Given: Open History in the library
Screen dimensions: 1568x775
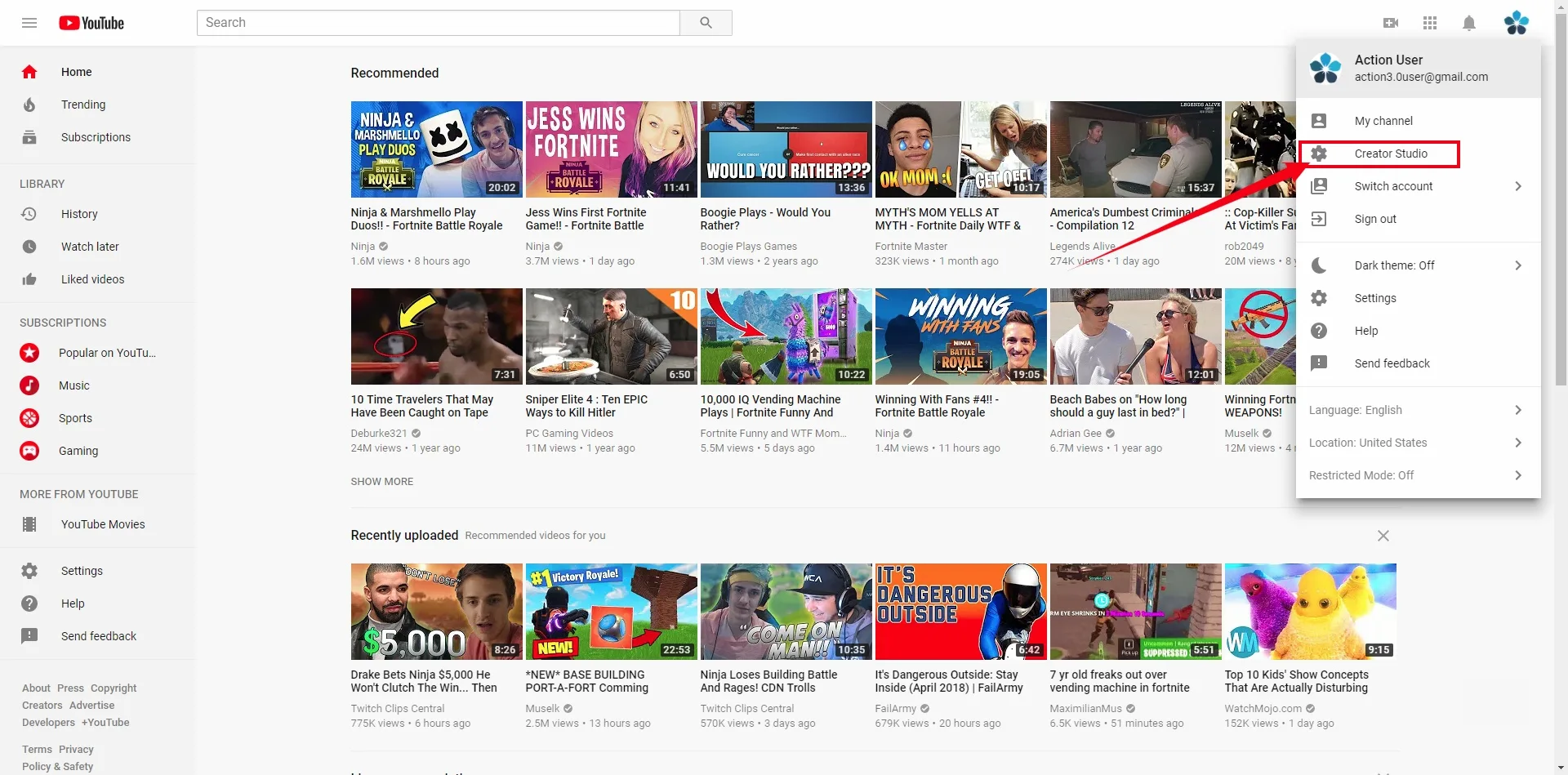Looking at the screenshot, I should (x=98, y=214).
